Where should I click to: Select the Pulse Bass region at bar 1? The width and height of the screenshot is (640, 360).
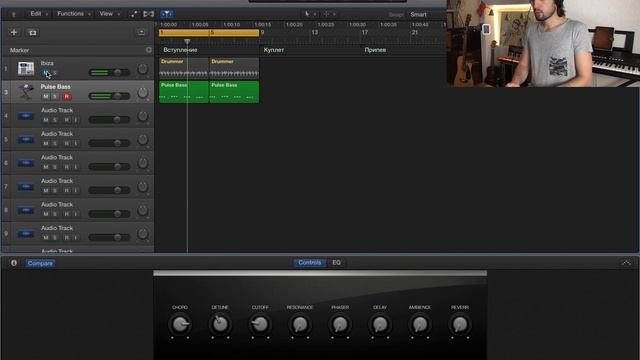[184, 92]
